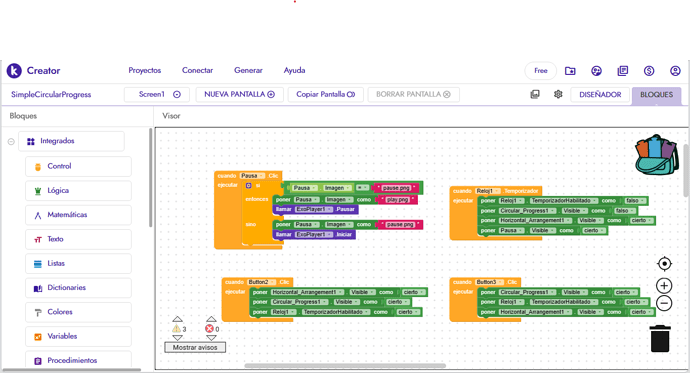Open Reloj1 dropdown in Temporizador block
690x373 pixels.
[x=488, y=191]
